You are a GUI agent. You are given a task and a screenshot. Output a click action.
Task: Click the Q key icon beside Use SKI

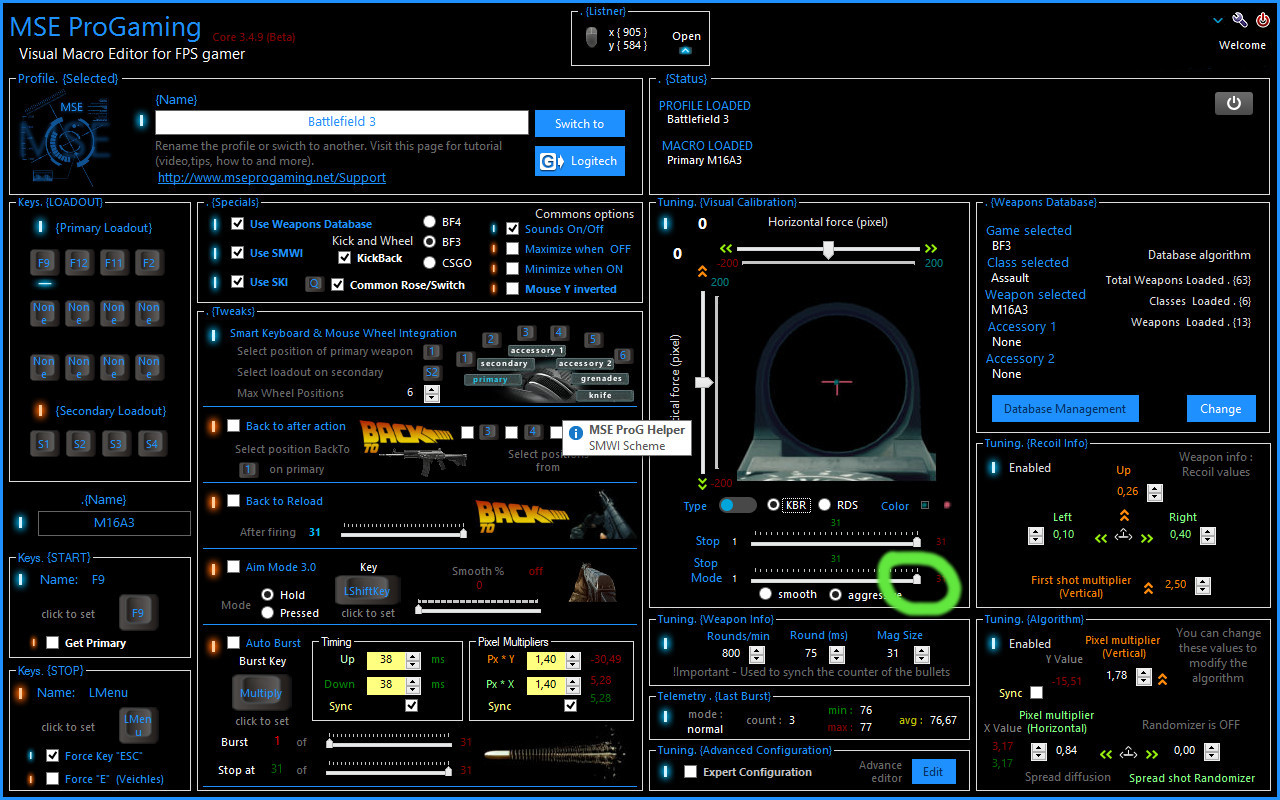[313, 283]
